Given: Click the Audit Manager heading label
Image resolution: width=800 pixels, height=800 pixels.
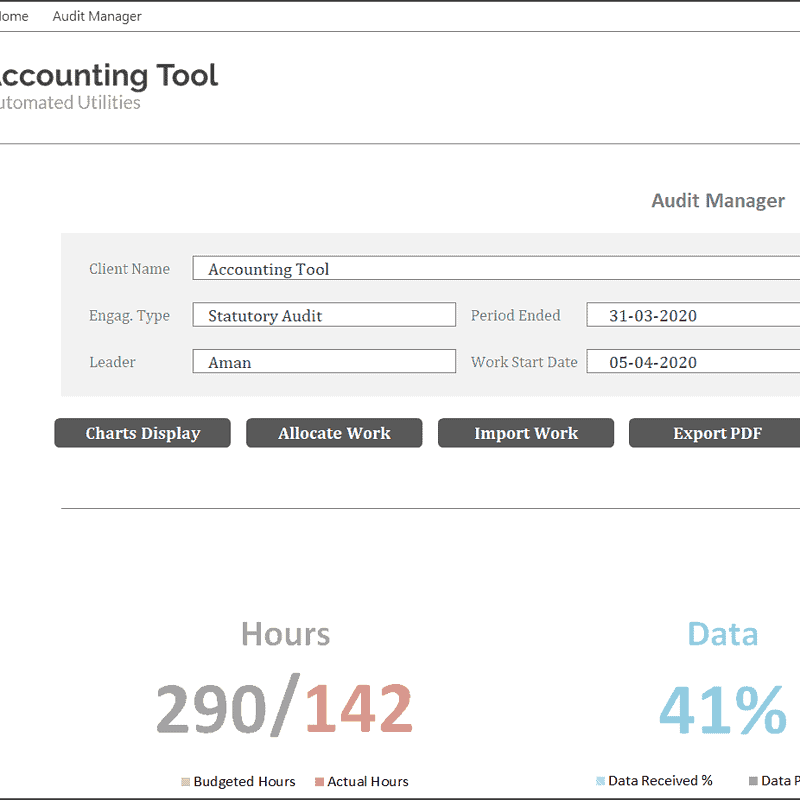Looking at the screenshot, I should [718, 200].
